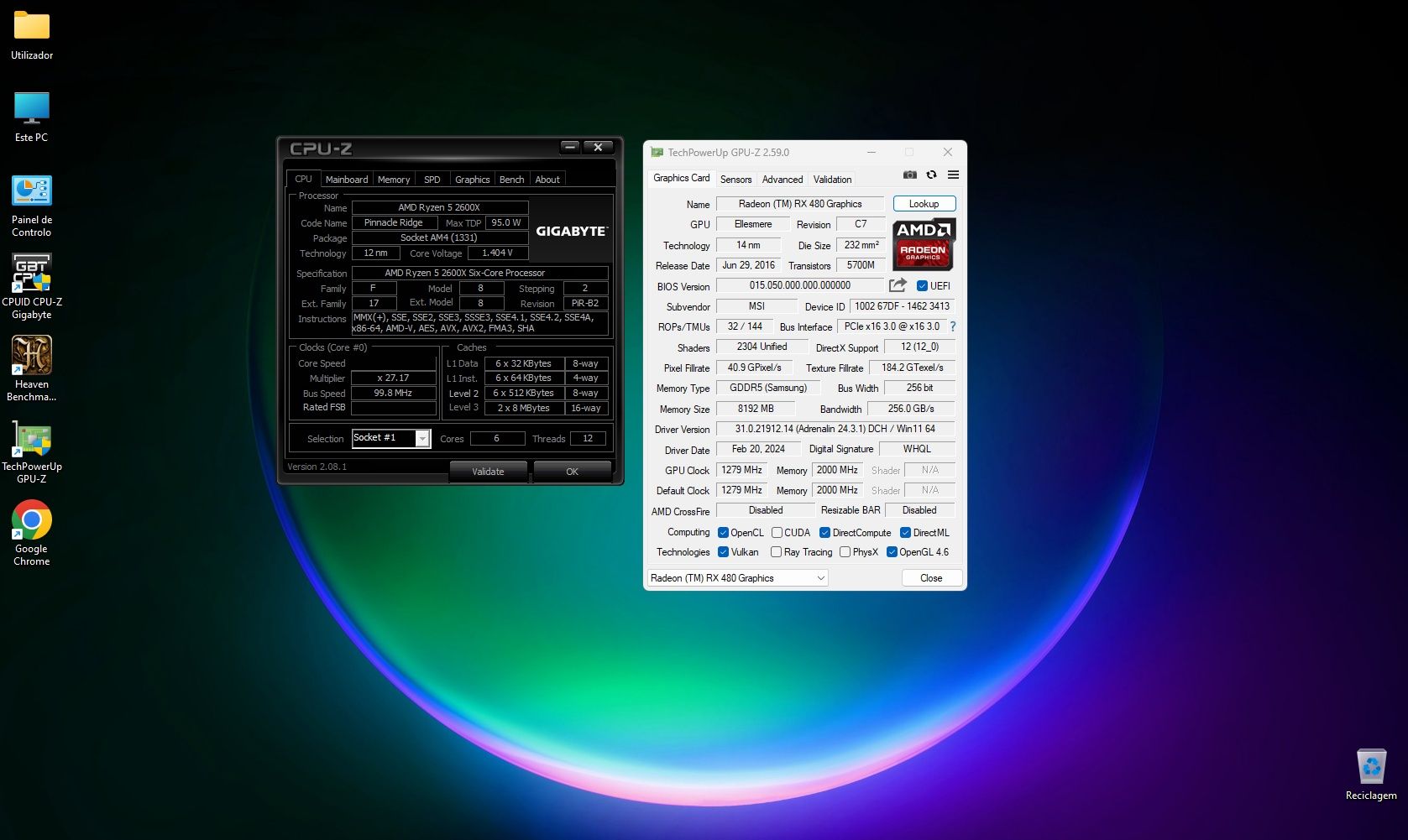Click the GPU name field Radeon RX 480
The height and width of the screenshot is (840, 1408).
click(x=800, y=204)
